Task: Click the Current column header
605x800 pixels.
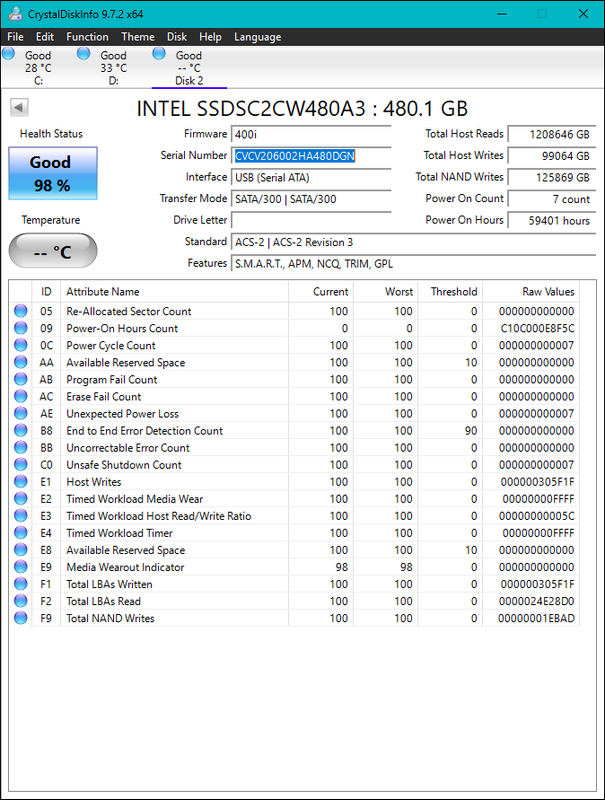Action: (x=321, y=291)
